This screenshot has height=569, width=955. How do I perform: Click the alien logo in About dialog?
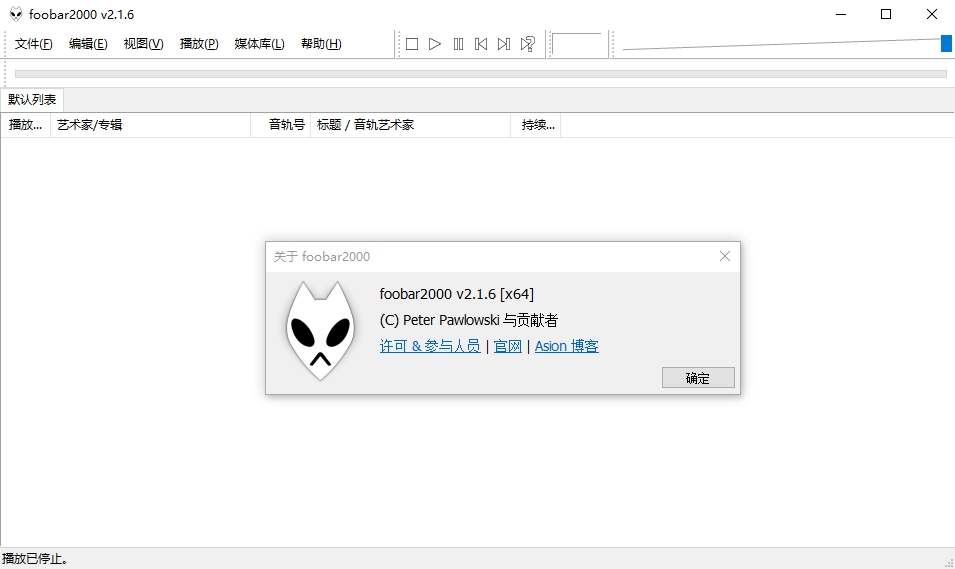pyautogui.click(x=320, y=331)
